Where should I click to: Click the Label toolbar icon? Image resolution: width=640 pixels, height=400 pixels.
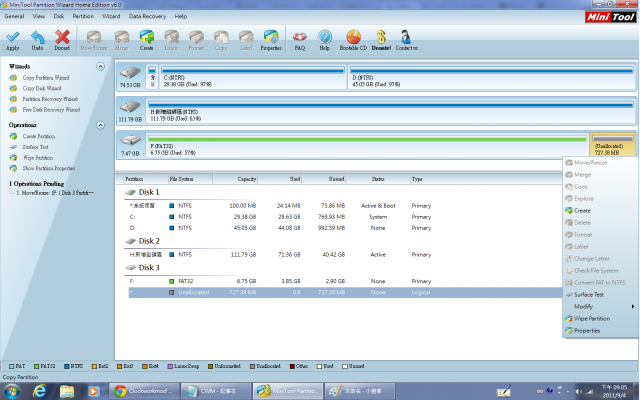(246, 37)
